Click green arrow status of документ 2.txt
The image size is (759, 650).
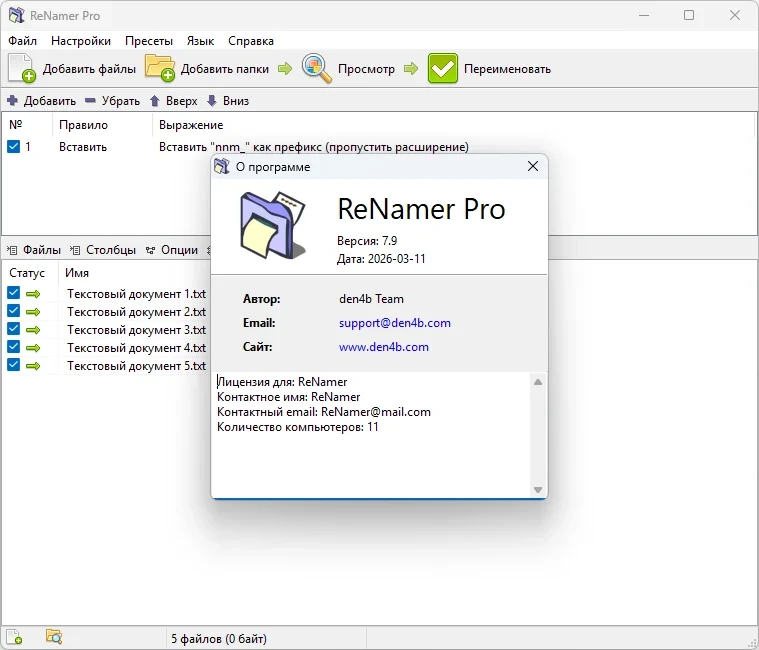[33, 312]
